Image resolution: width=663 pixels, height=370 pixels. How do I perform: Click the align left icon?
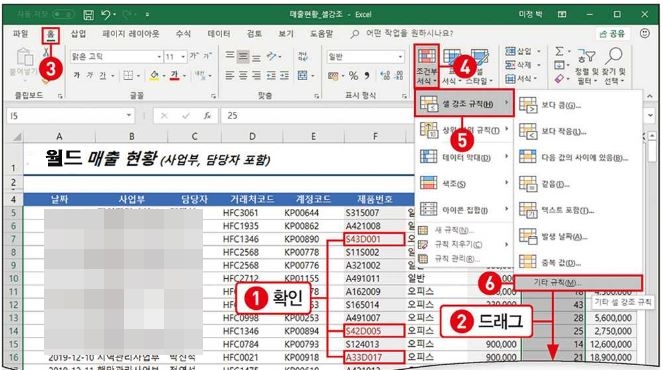[x=230, y=75]
